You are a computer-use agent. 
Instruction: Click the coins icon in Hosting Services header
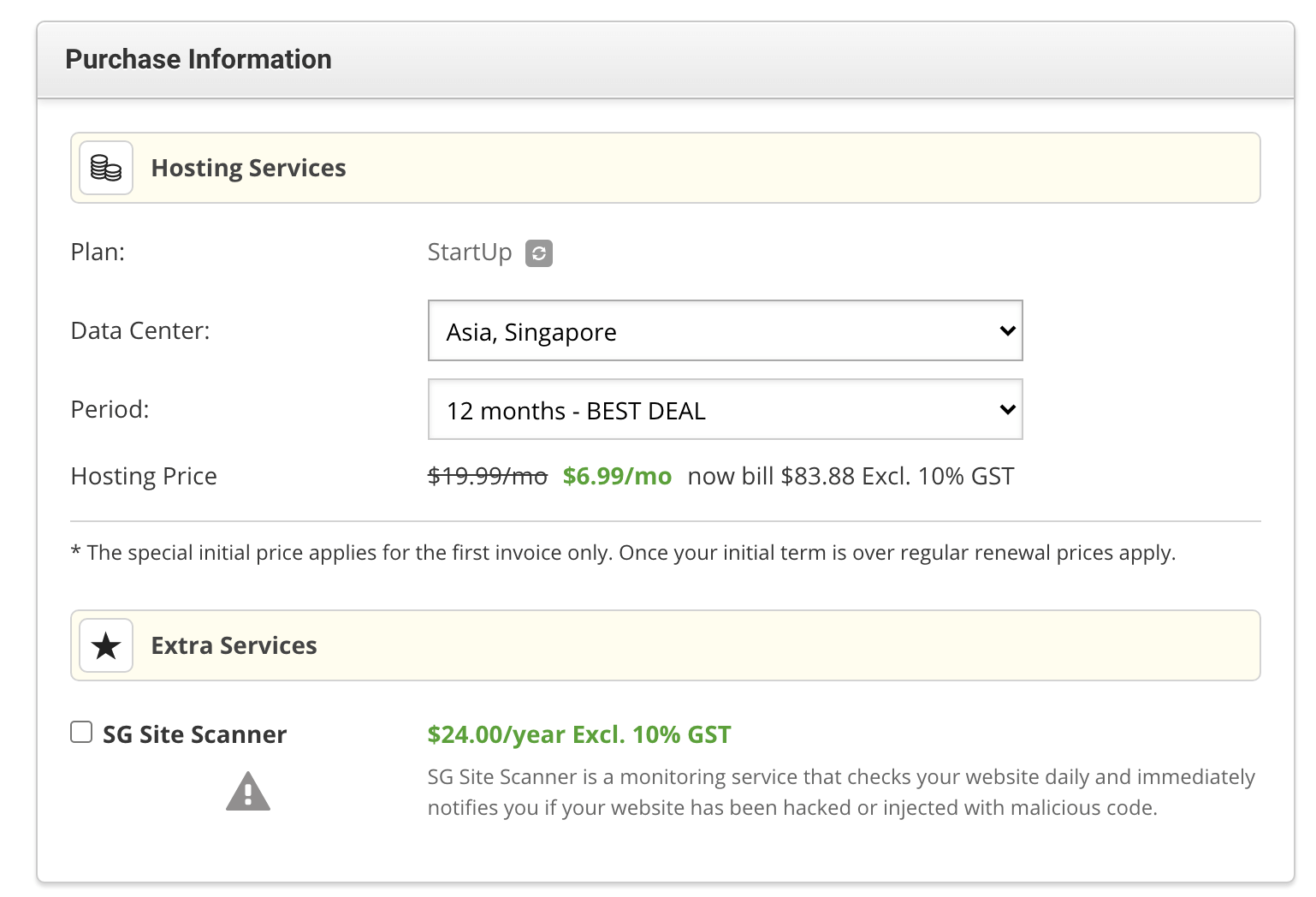click(106, 168)
